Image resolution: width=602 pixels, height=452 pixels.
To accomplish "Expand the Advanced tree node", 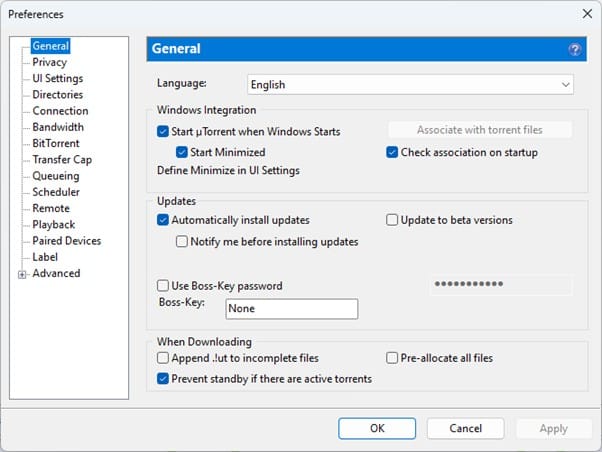I will [22, 274].
